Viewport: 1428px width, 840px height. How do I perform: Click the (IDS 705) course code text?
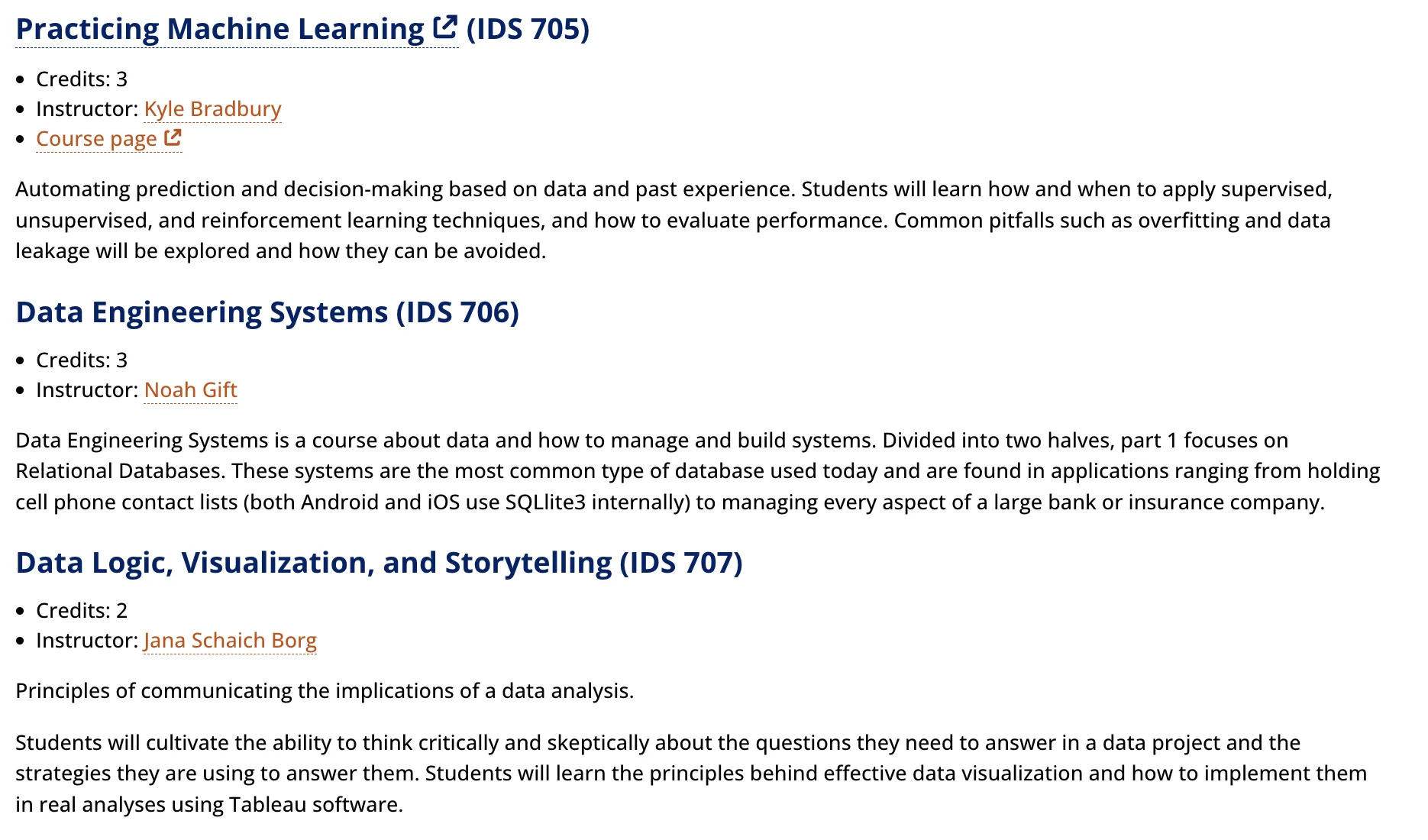(528, 29)
